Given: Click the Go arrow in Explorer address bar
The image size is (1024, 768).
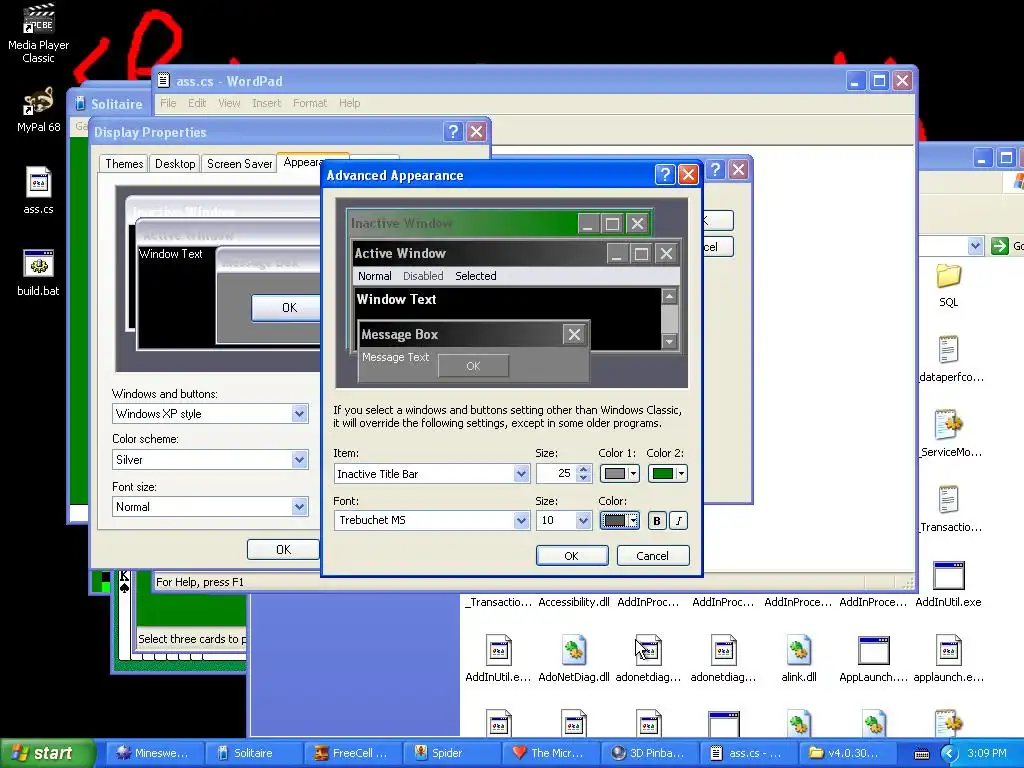Looking at the screenshot, I should coord(999,246).
